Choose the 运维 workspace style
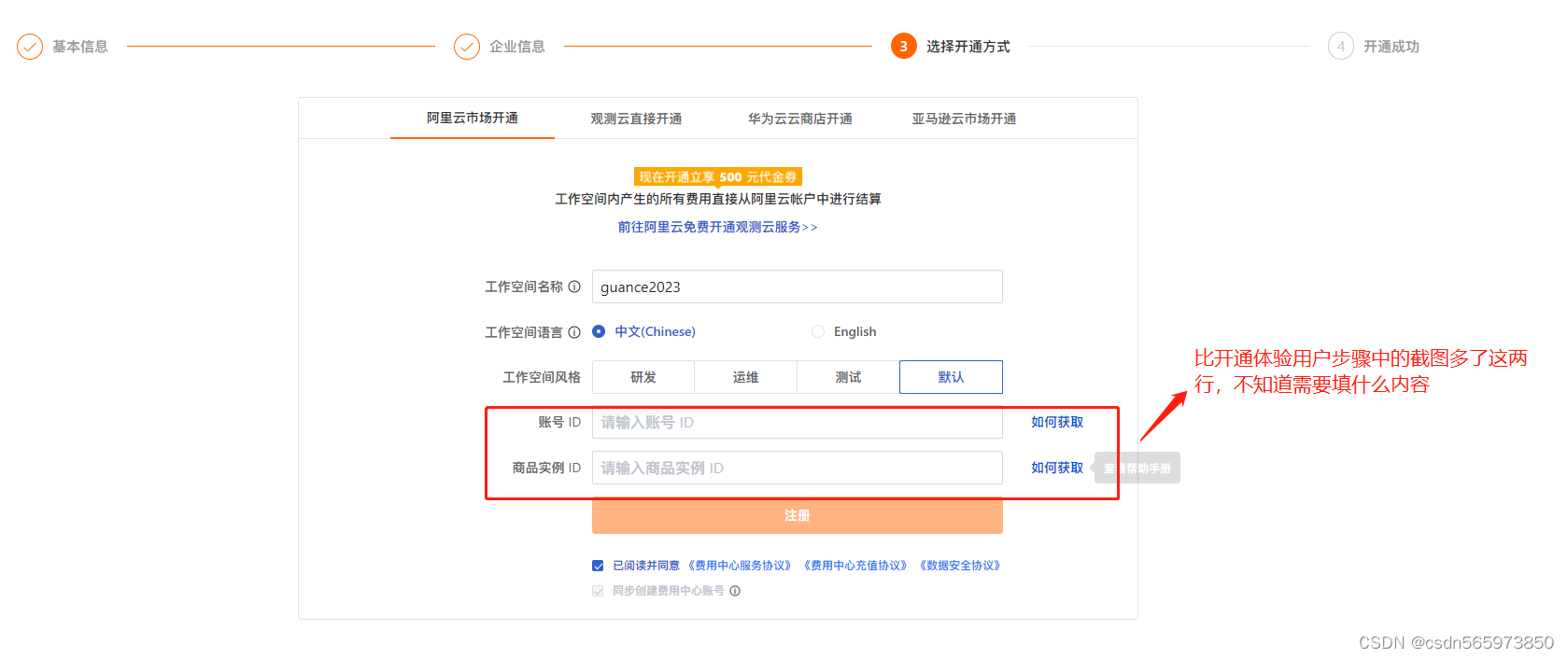Screen dimensions: 1568x658 746,377
